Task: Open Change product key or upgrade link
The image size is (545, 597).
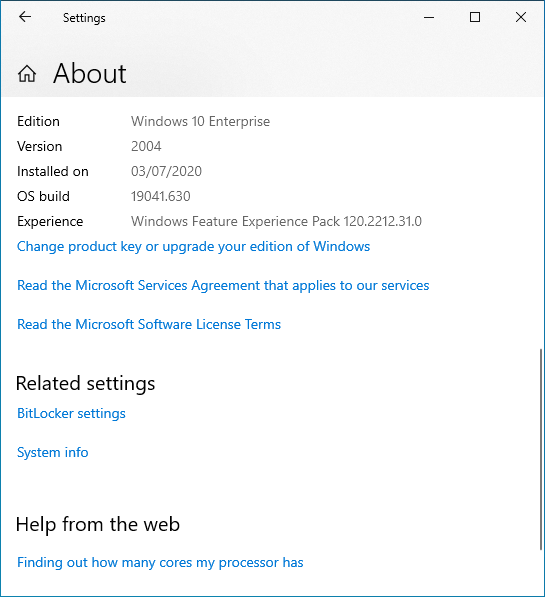Action: 193,246
